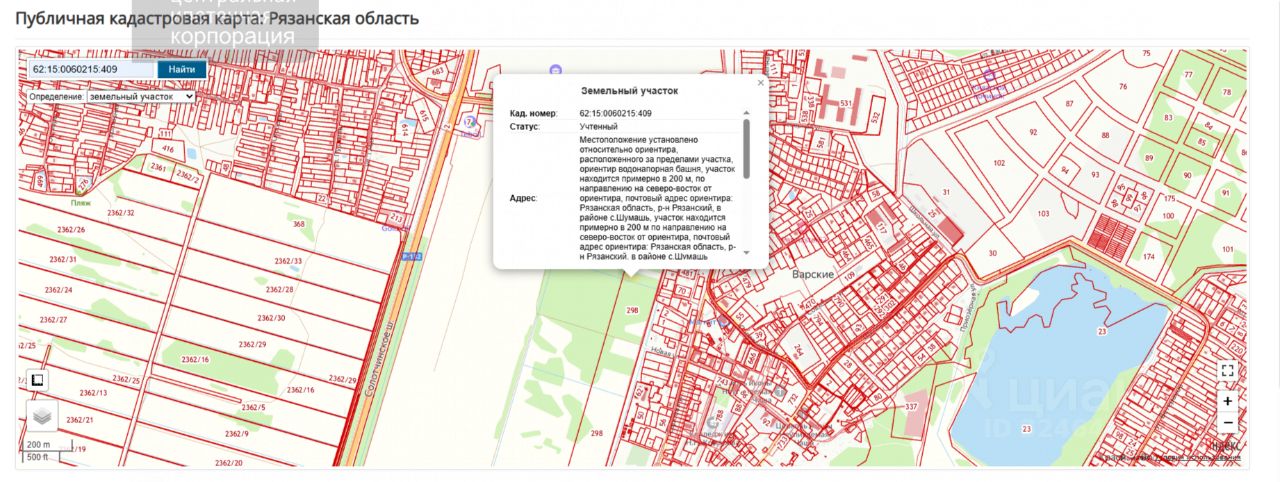
Task: Click the Найти search button
Action: (x=182, y=69)
